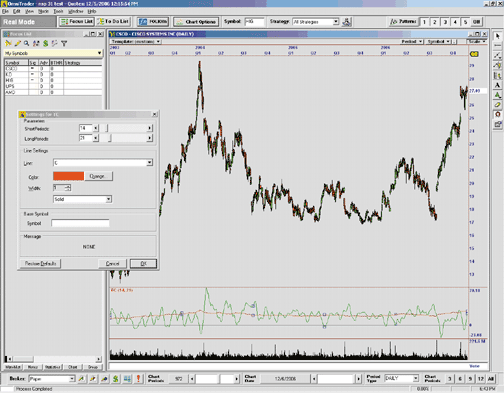Click the magnifier icon in Focus List

tap(26, 43)
